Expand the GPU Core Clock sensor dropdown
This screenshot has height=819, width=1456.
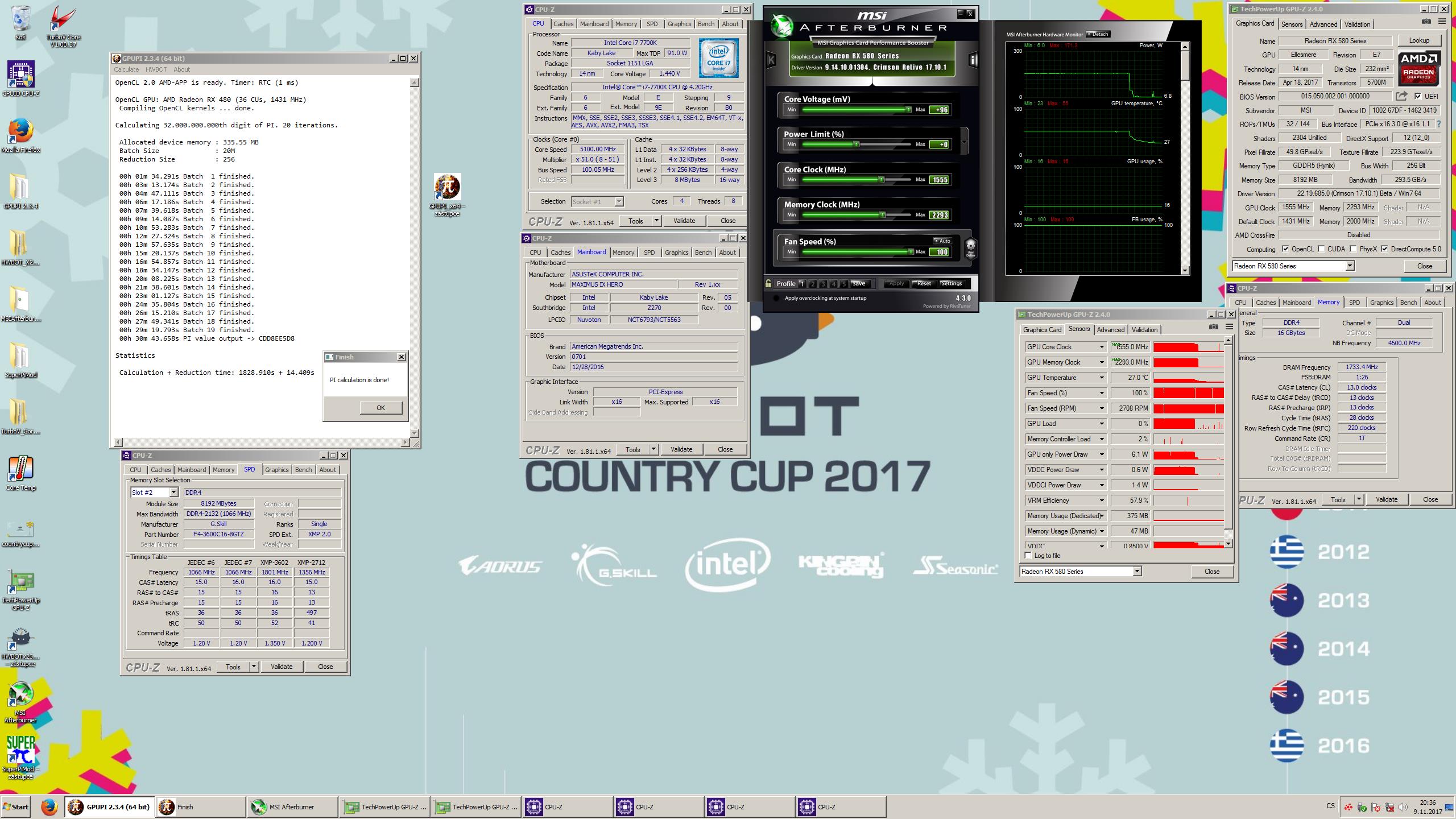(x=1102, y=347)
